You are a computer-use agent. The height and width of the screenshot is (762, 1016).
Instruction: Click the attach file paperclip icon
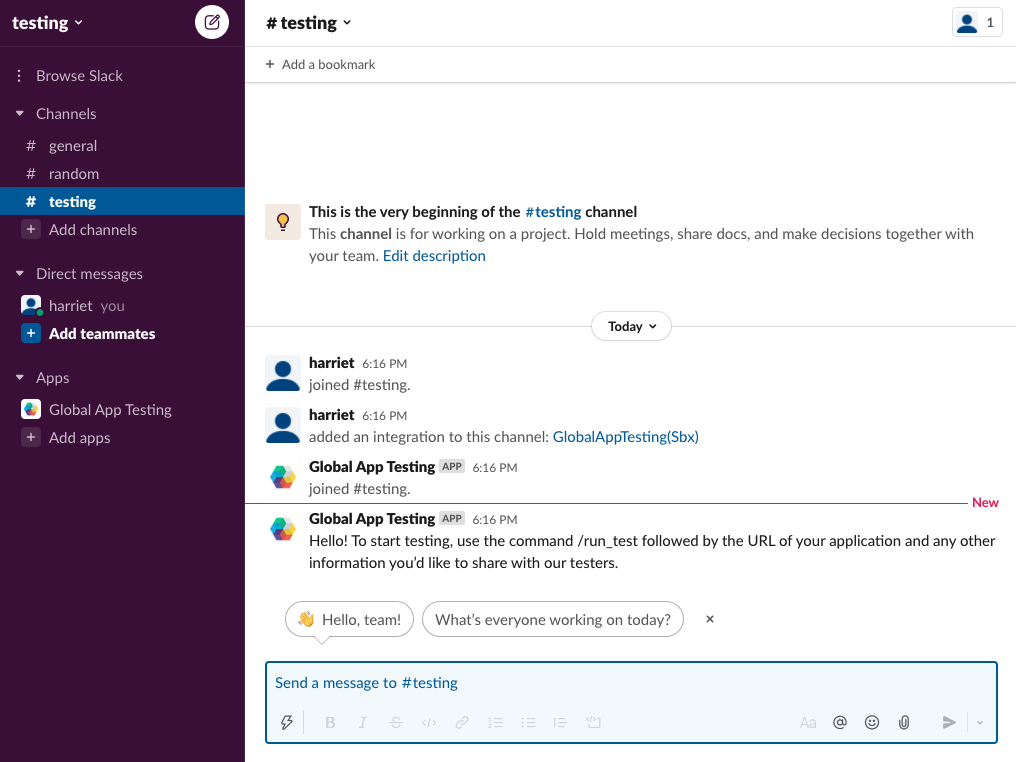pos(904,722)
